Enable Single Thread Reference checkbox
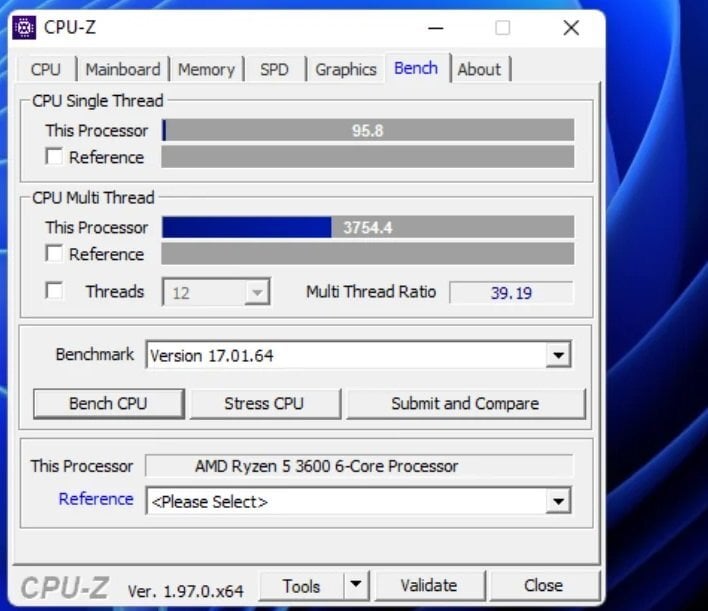The image size is (708, 611). click(x=54, y=157)
